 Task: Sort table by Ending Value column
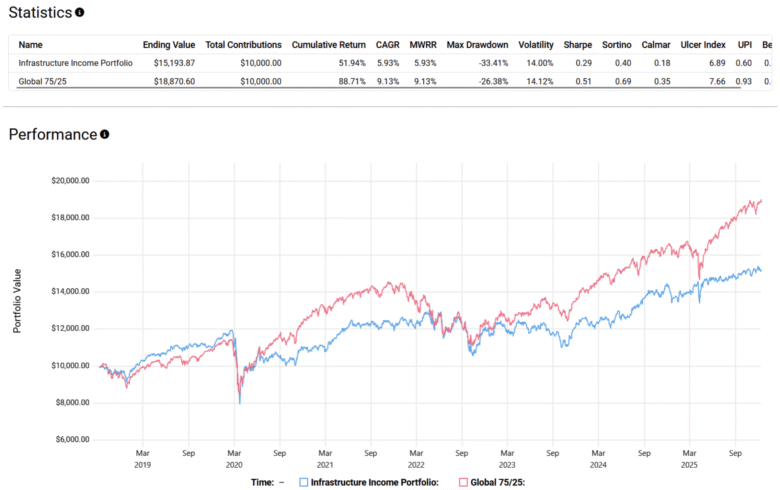tap(170, 45)
